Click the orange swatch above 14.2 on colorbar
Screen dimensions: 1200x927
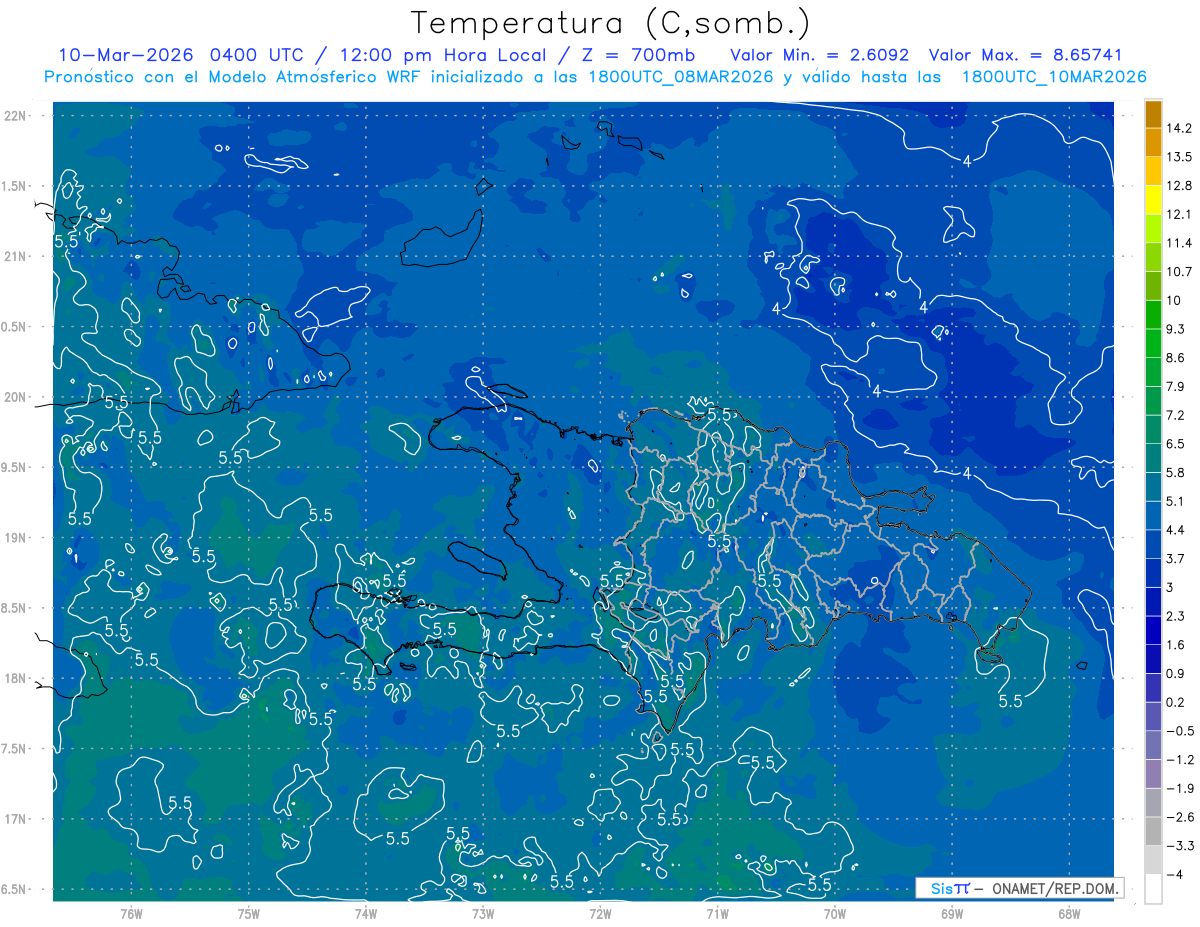[1153, 114]
